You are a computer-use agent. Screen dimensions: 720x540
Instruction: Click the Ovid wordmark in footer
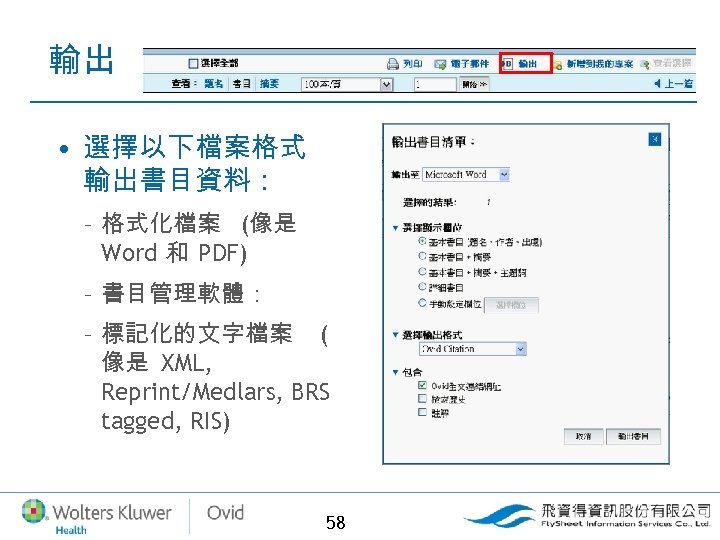225,513
